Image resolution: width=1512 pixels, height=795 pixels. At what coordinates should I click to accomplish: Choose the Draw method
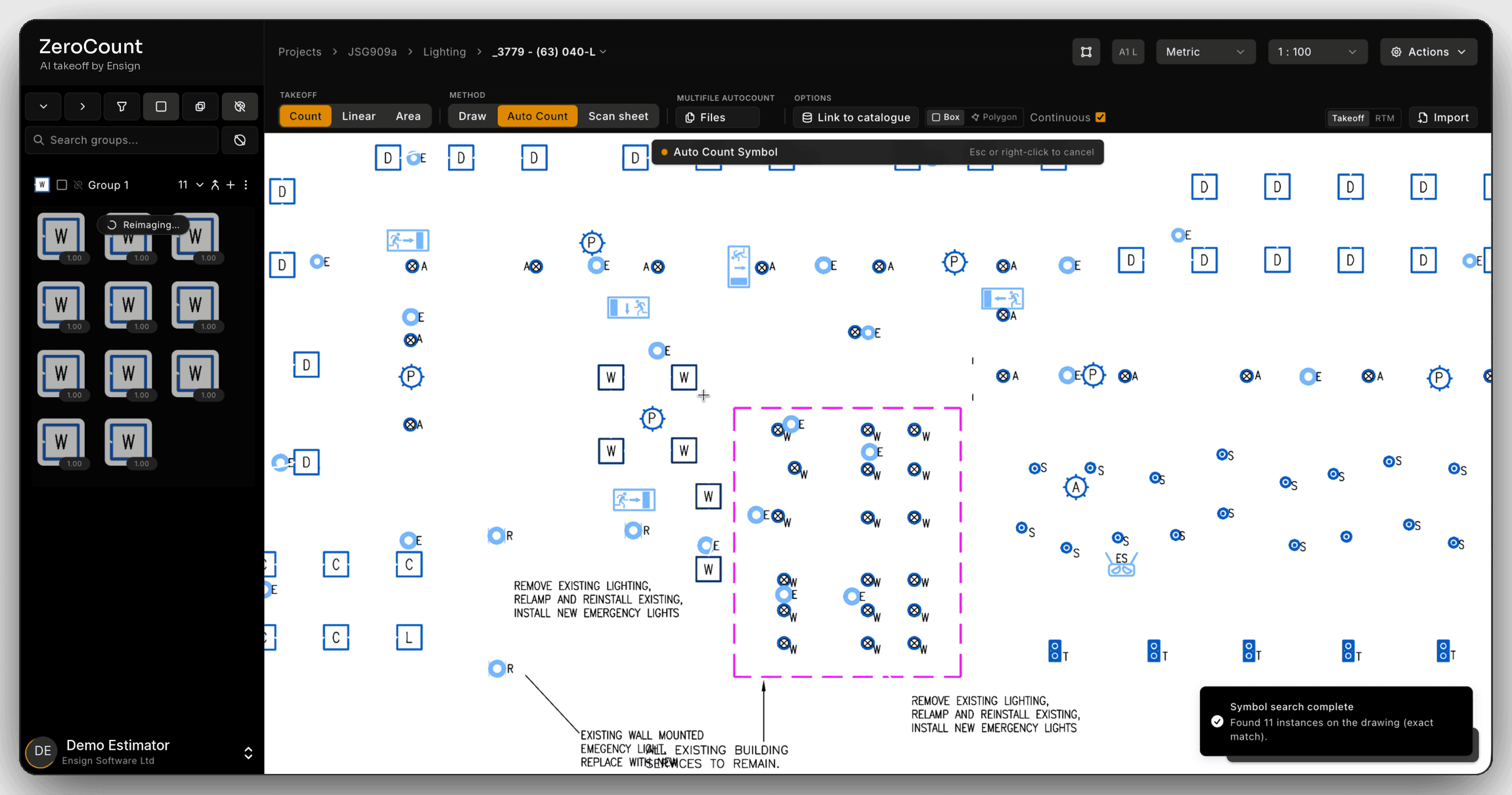click(472, 116)
